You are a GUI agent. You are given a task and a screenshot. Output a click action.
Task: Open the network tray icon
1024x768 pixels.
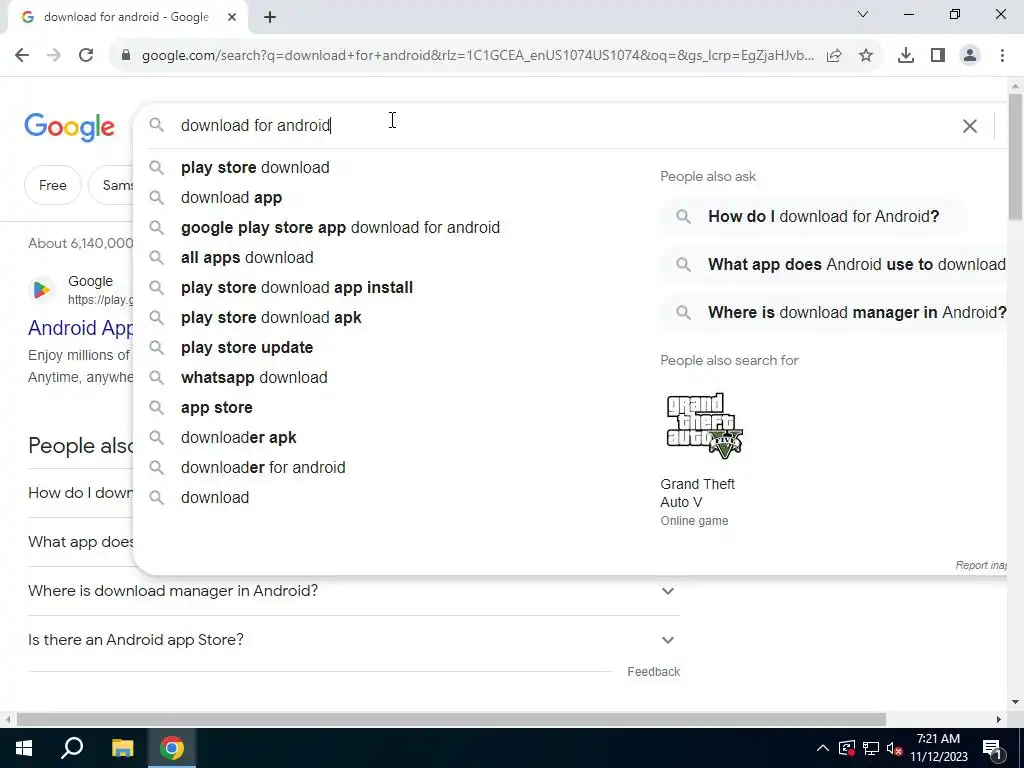click(x=871, y=748)
